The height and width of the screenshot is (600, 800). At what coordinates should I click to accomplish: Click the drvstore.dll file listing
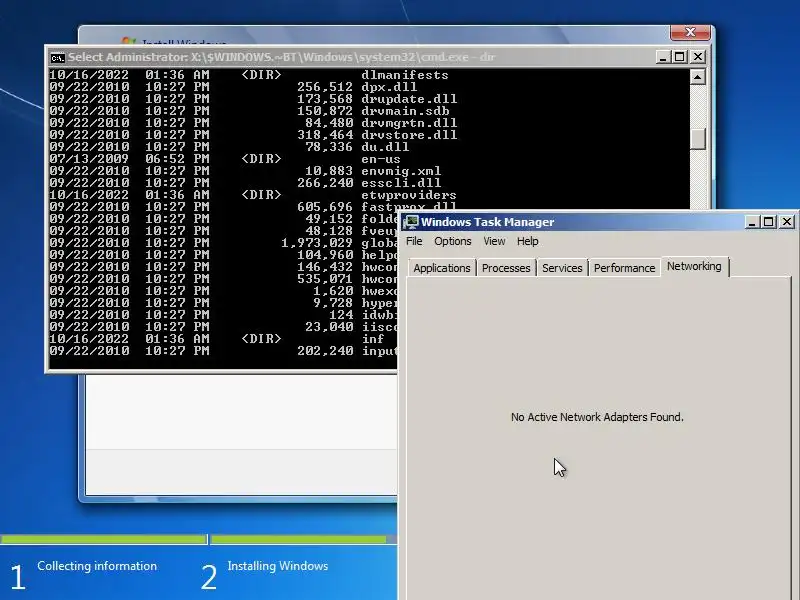point(409,135)
